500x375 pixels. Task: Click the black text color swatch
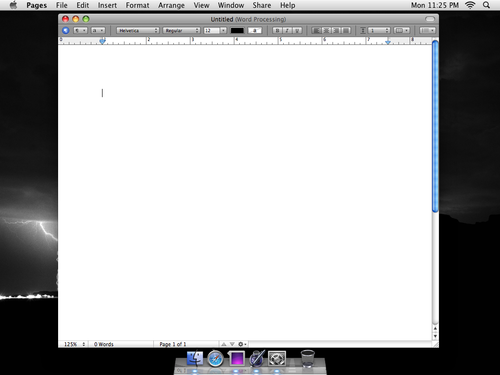point(237,30)
